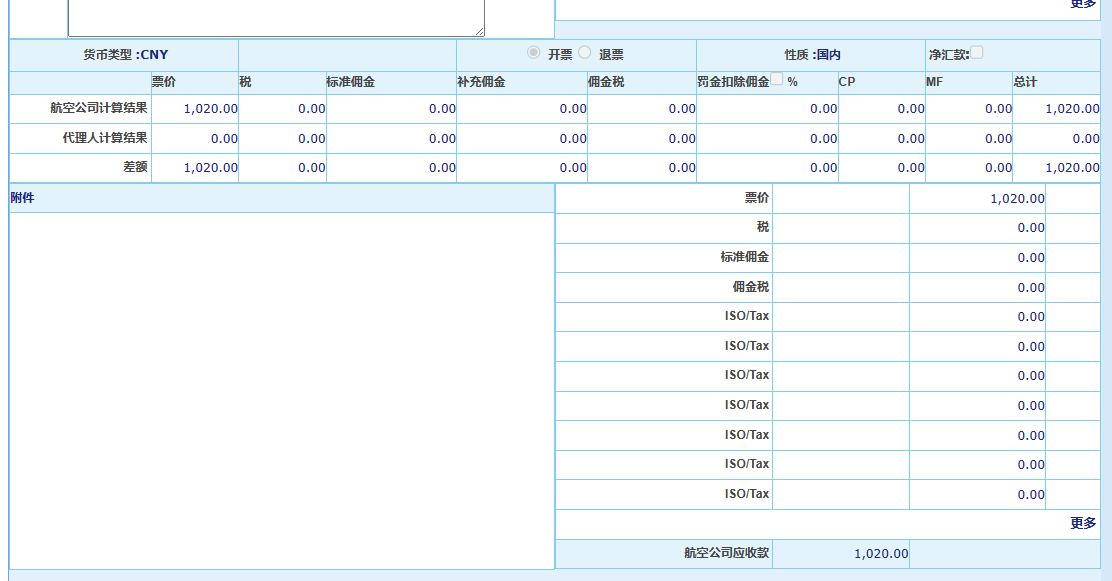Tick the 罚金扣除佣金 percent checkbox

[x=777, y=80]
